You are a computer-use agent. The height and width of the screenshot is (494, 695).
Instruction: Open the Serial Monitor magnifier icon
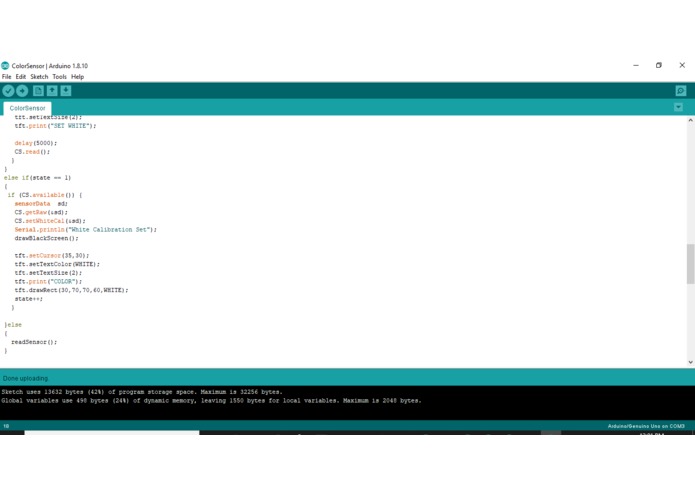(681, 91)
